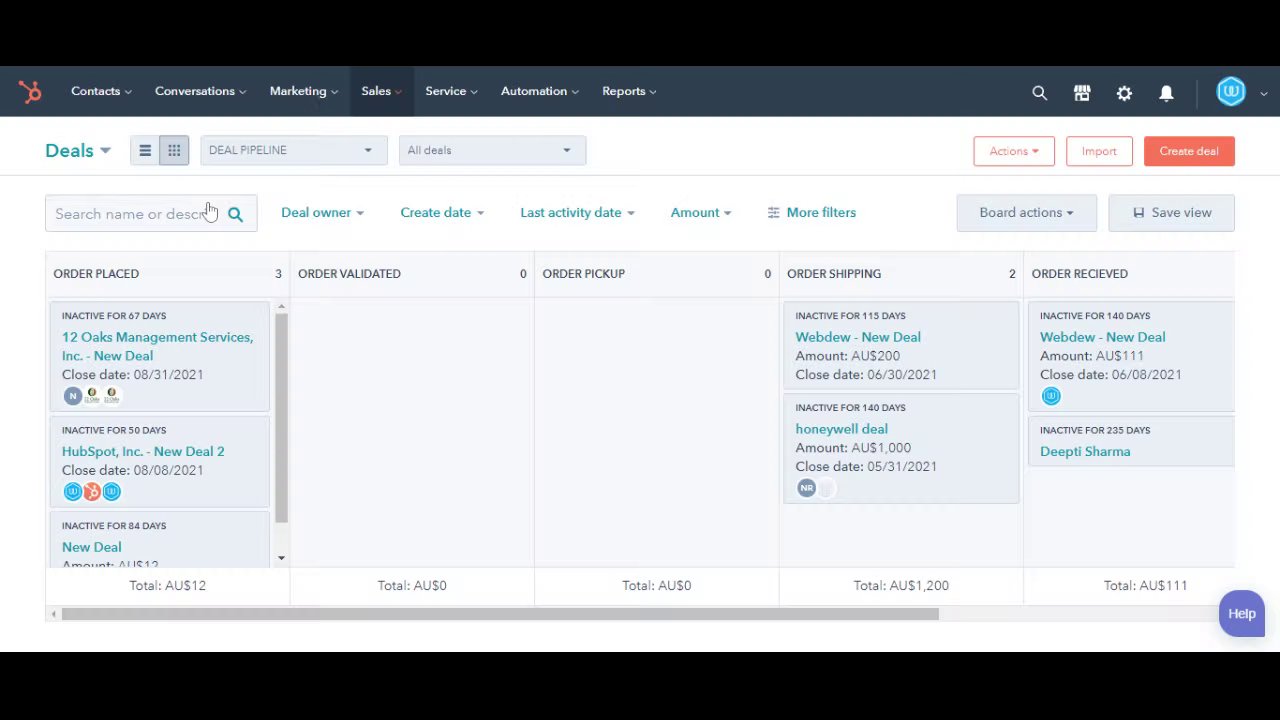Open Webdew - New Deal in Order Shipping
1280x720 pixels.
point(858,337)
